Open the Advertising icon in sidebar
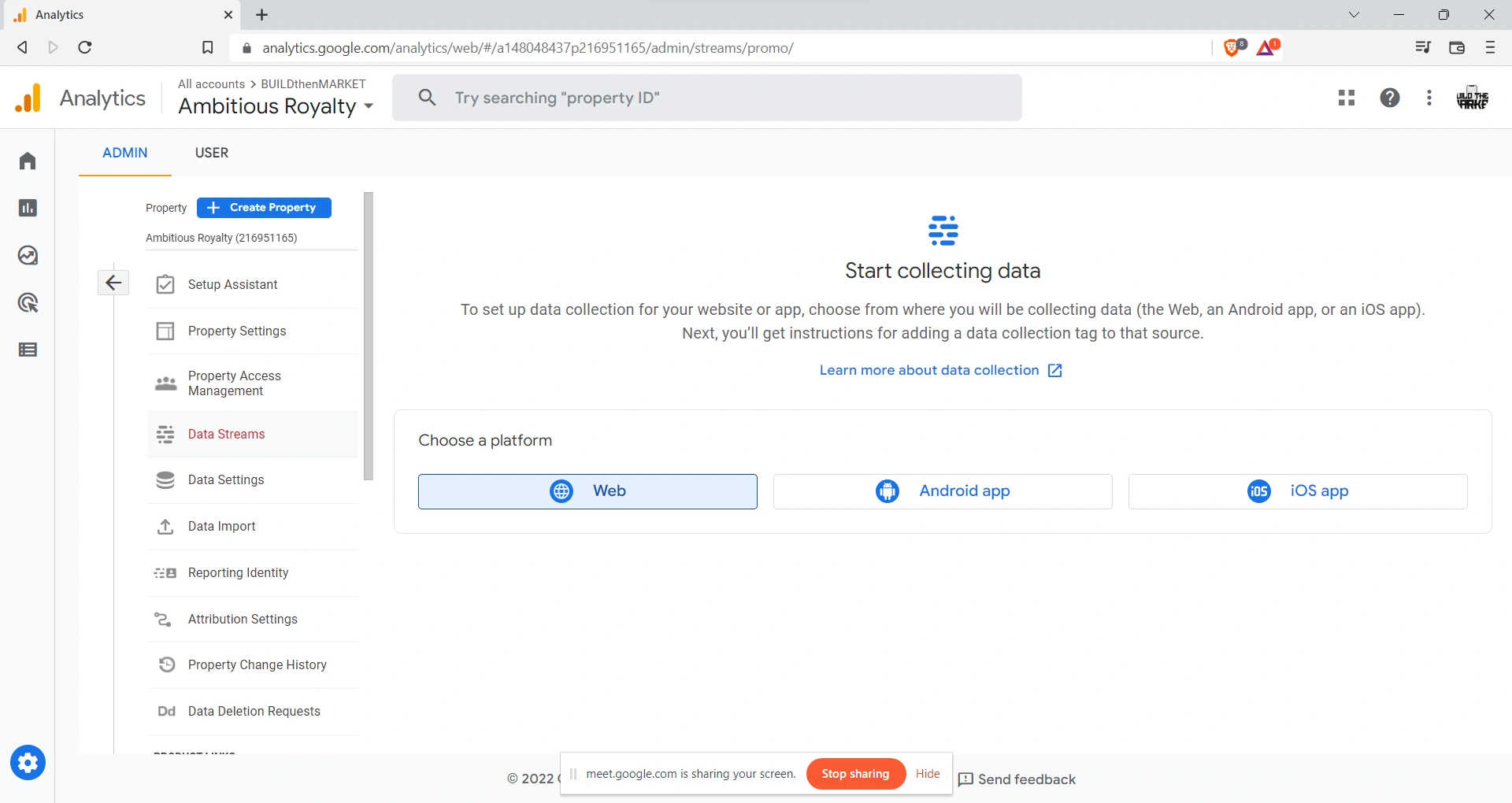Image resolution: width=1512 pixels, height=803 pixels. [28, 303]
